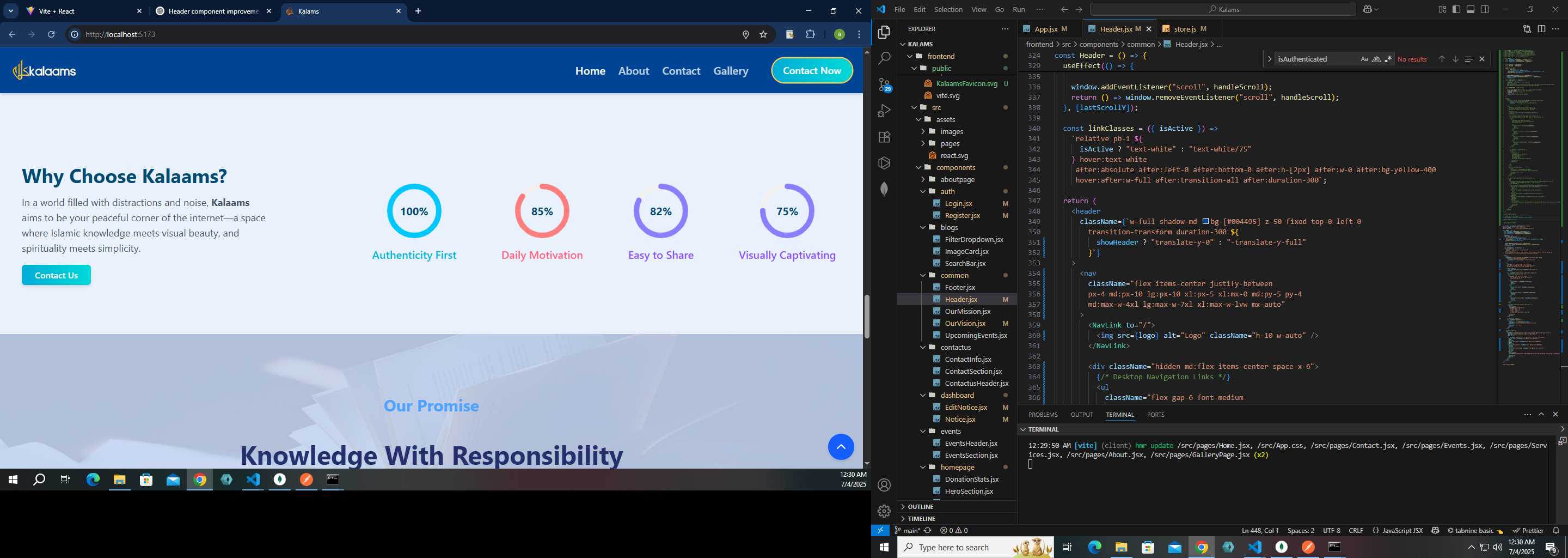Viewport: 1568px width, 558px height.
Task: Toggle Find in Selection in the find widget
Action: pos(1468,59)
